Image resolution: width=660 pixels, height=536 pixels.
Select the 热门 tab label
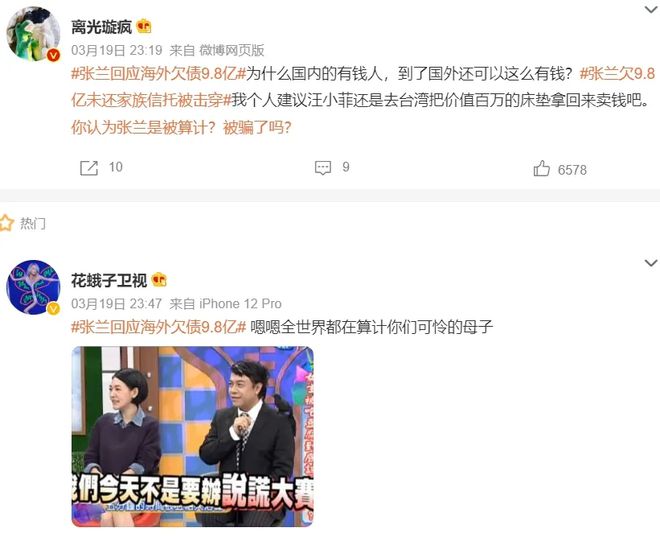[33, 223]
